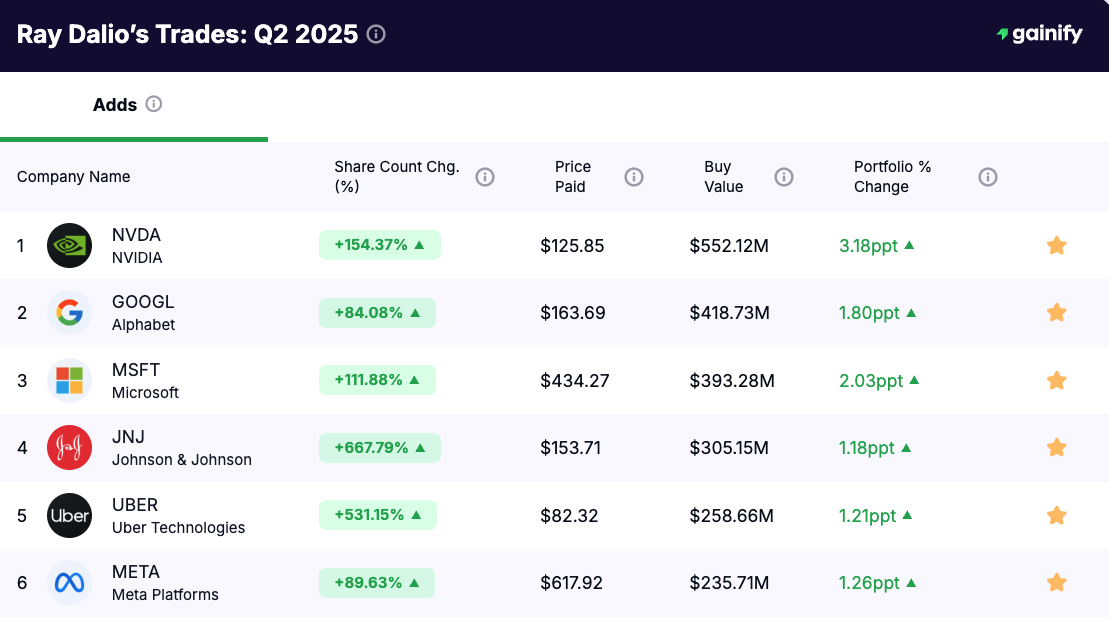
Task: Click the +89.63% share change badge
Action: point(377,583)
